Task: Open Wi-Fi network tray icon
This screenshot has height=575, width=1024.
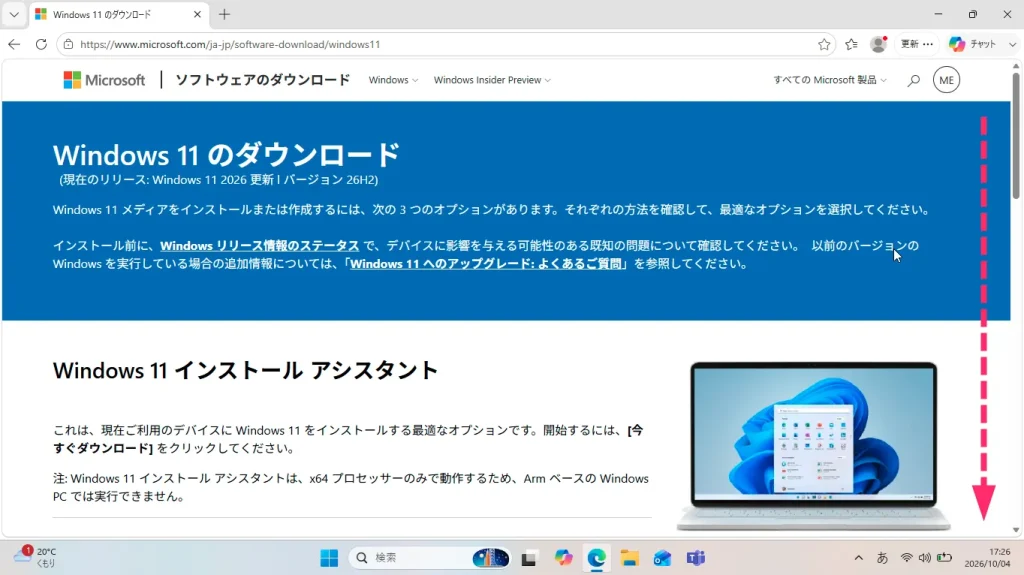Action: pyautogui.click(x=906, y=557)
